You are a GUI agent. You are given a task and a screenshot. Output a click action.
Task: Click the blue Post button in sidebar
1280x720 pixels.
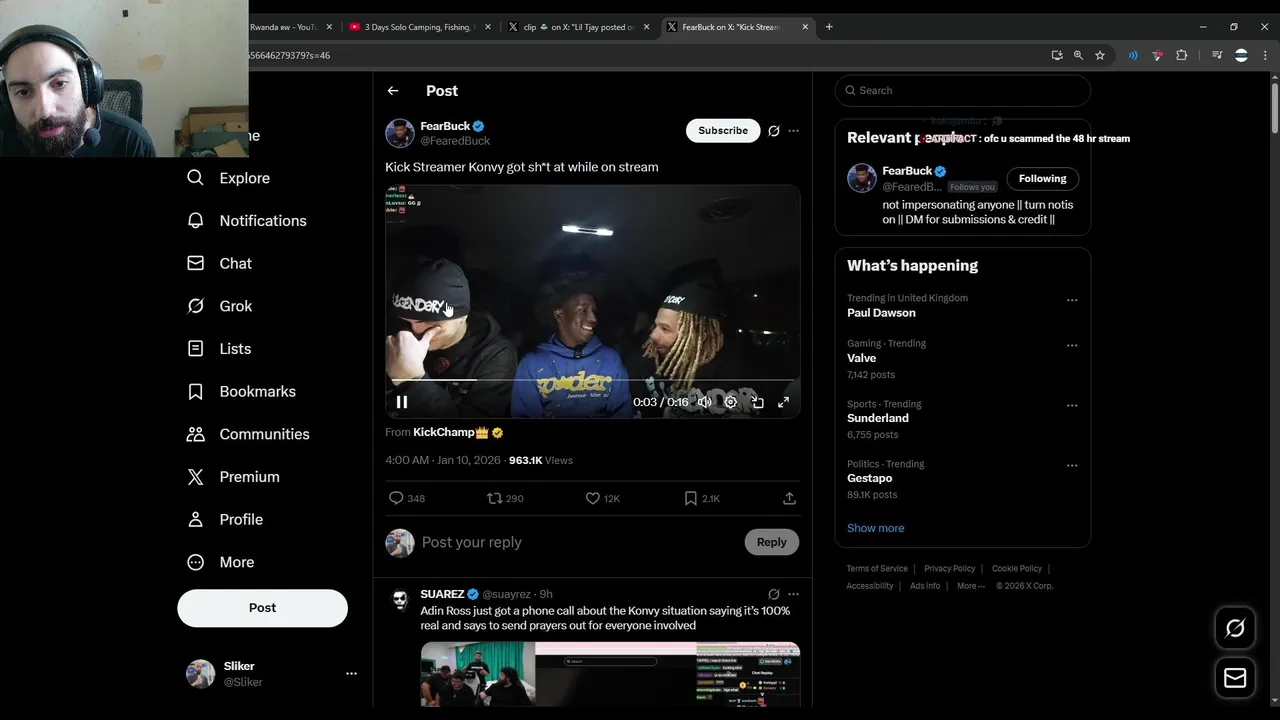coord(262,608)
